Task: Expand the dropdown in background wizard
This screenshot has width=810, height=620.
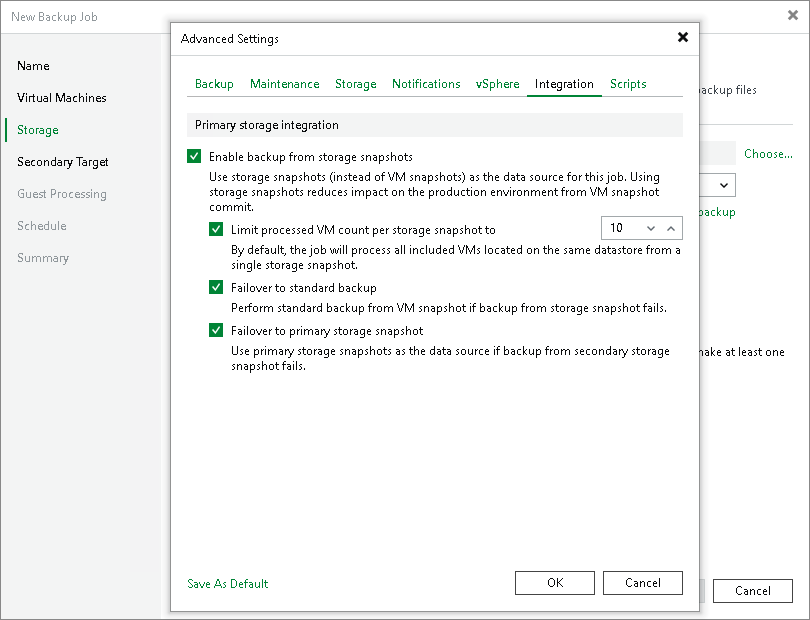Action: pos(724,185)
